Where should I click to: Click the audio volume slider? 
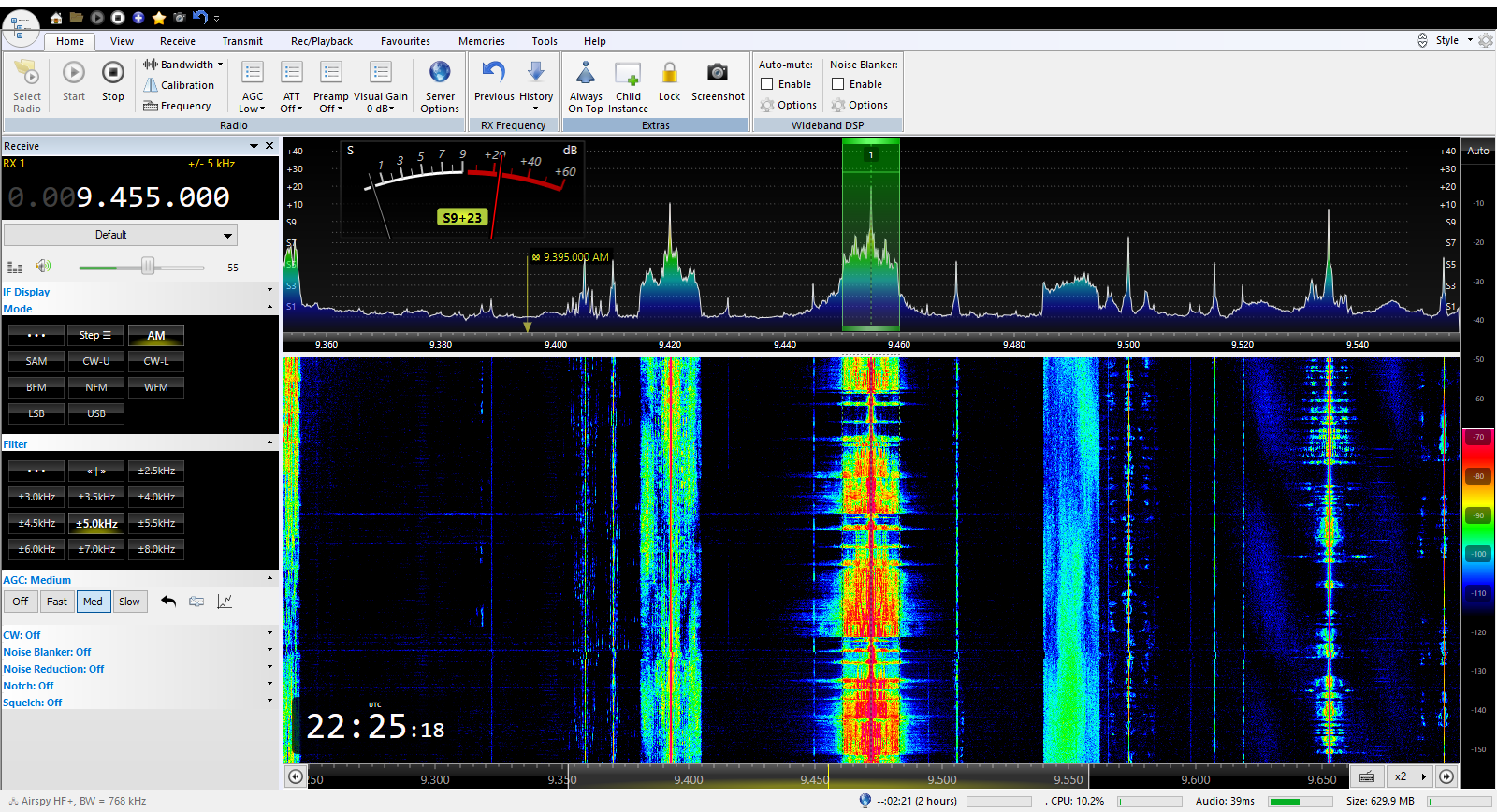(x=148, y=268)
